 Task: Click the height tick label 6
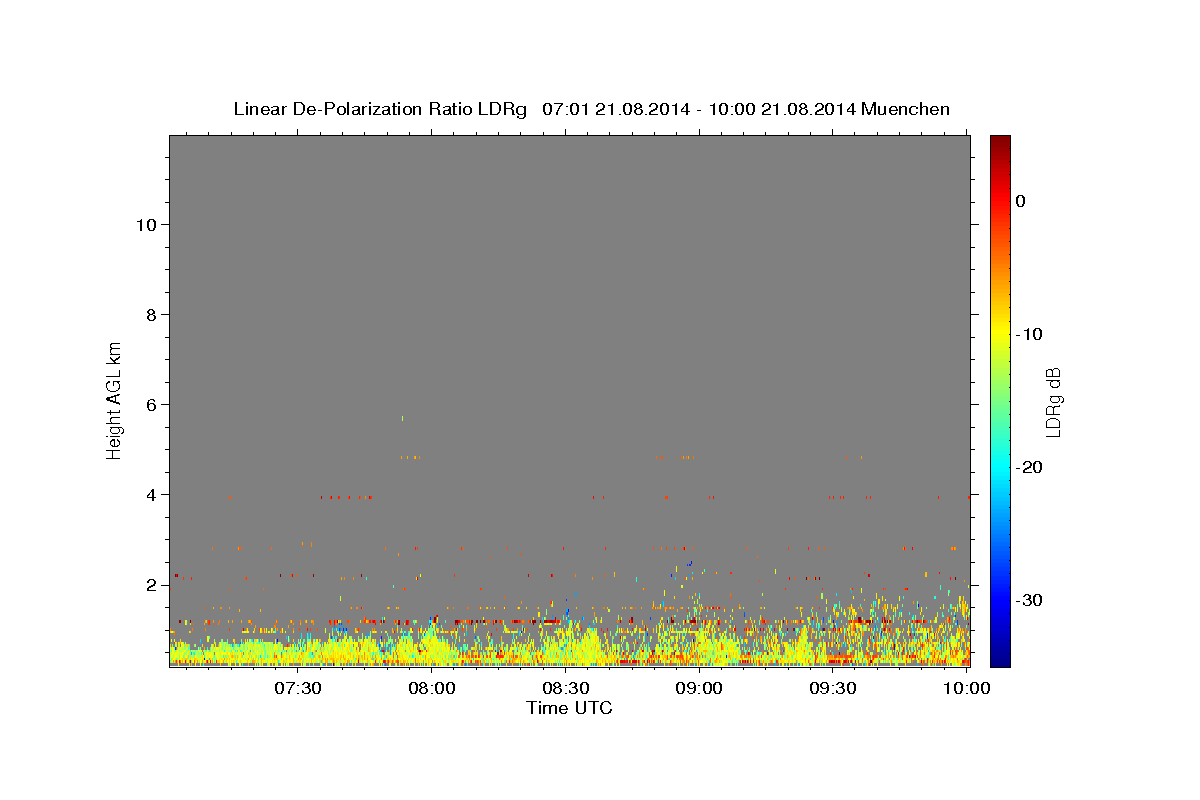pos(149,404)
